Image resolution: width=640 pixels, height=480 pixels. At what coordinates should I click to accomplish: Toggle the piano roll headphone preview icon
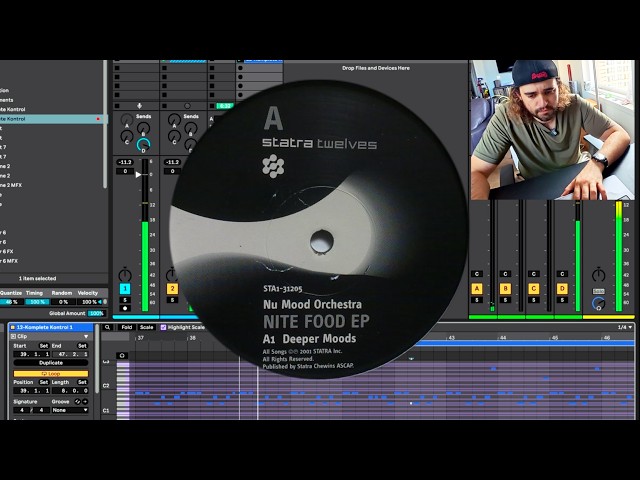[122, 356]
